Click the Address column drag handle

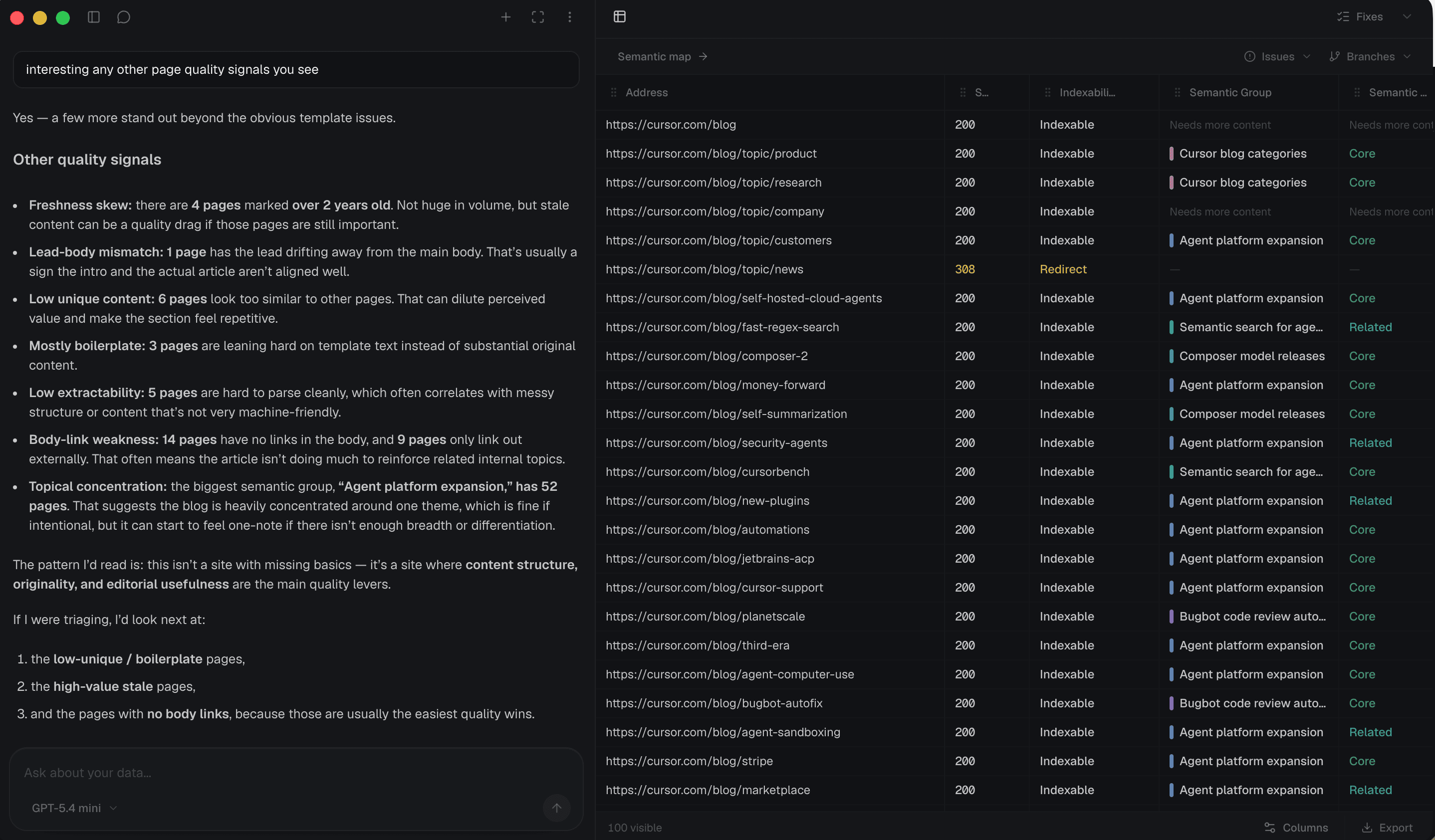point(613,92)
